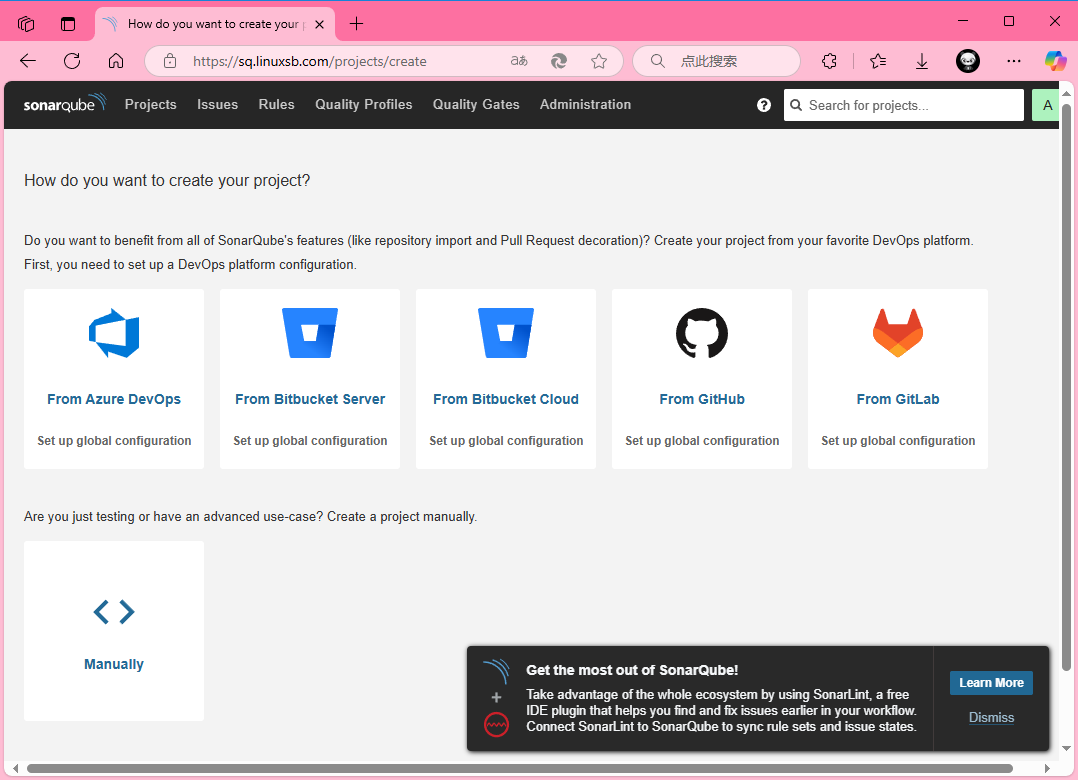This screenshot has height=780, width=1078.
Task: Open the browser three-dots settings menu
Action: 1013,61
